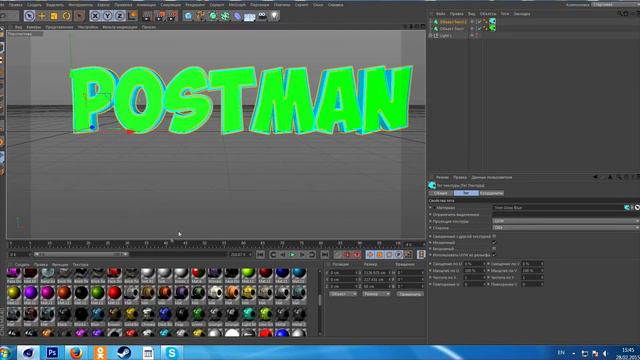Select the Scale tool

click(x=54, y=16)
